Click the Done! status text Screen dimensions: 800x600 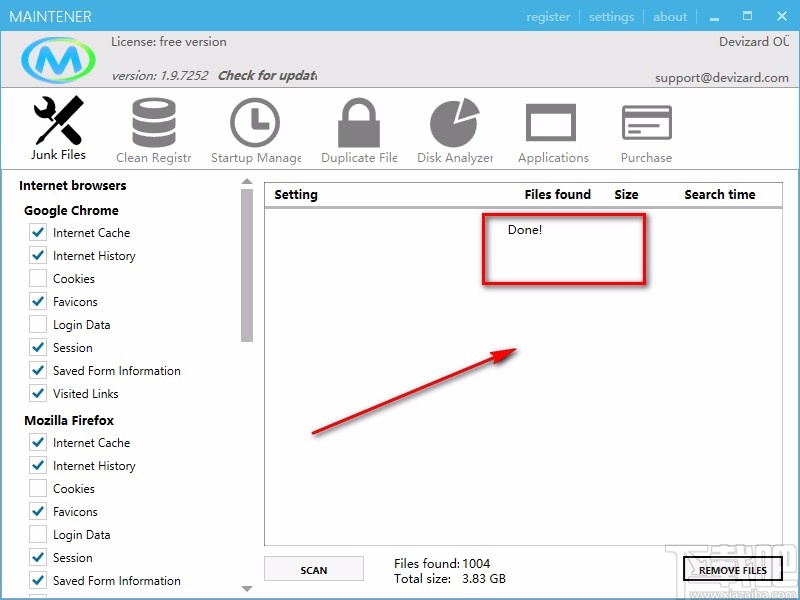click(x=524, y=230)
